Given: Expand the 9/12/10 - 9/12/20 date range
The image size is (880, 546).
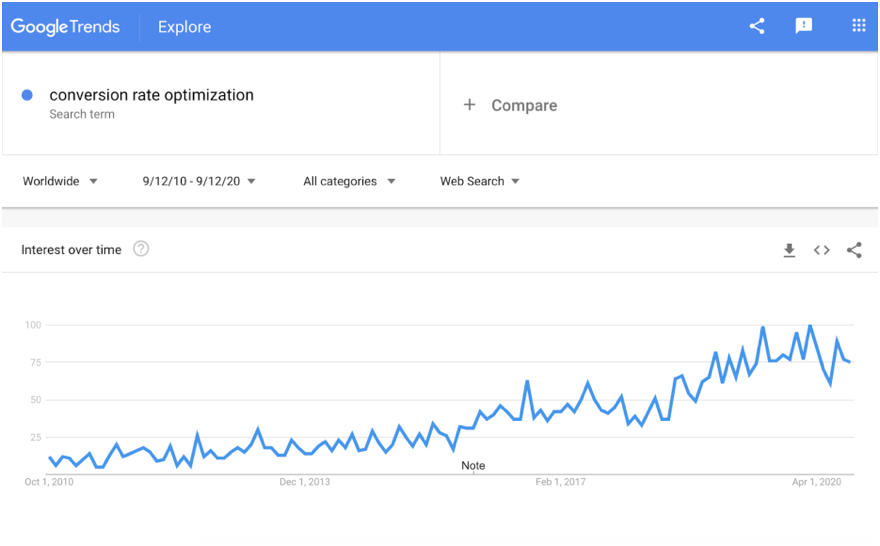Looking at the screenshot, I should (x=199, y=181).
